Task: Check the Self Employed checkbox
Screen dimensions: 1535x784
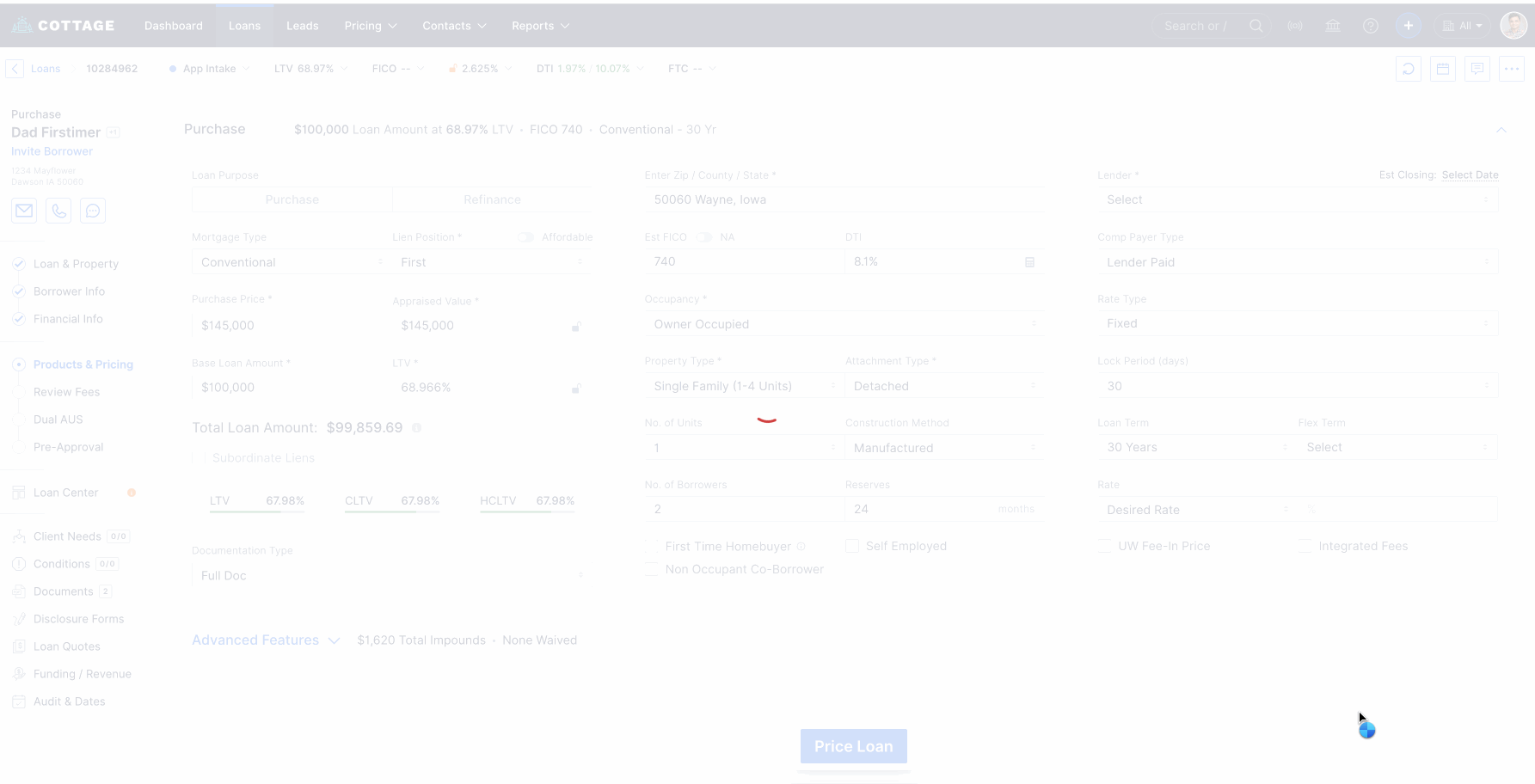Action: (x=852, y=547)
